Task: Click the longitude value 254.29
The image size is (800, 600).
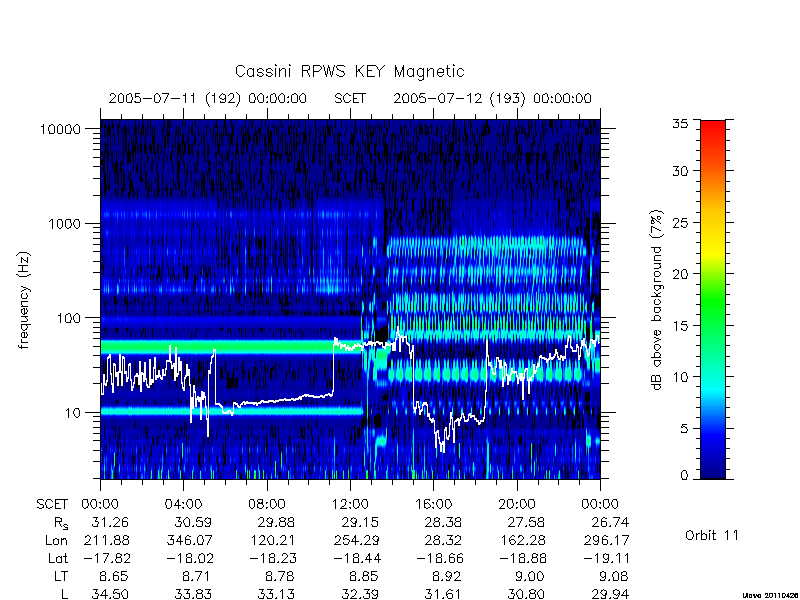Action: 356,540
